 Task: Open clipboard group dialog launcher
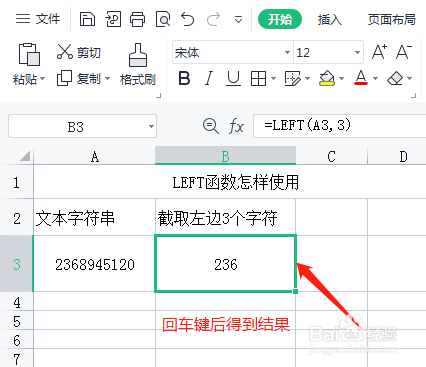click(159, 95)
